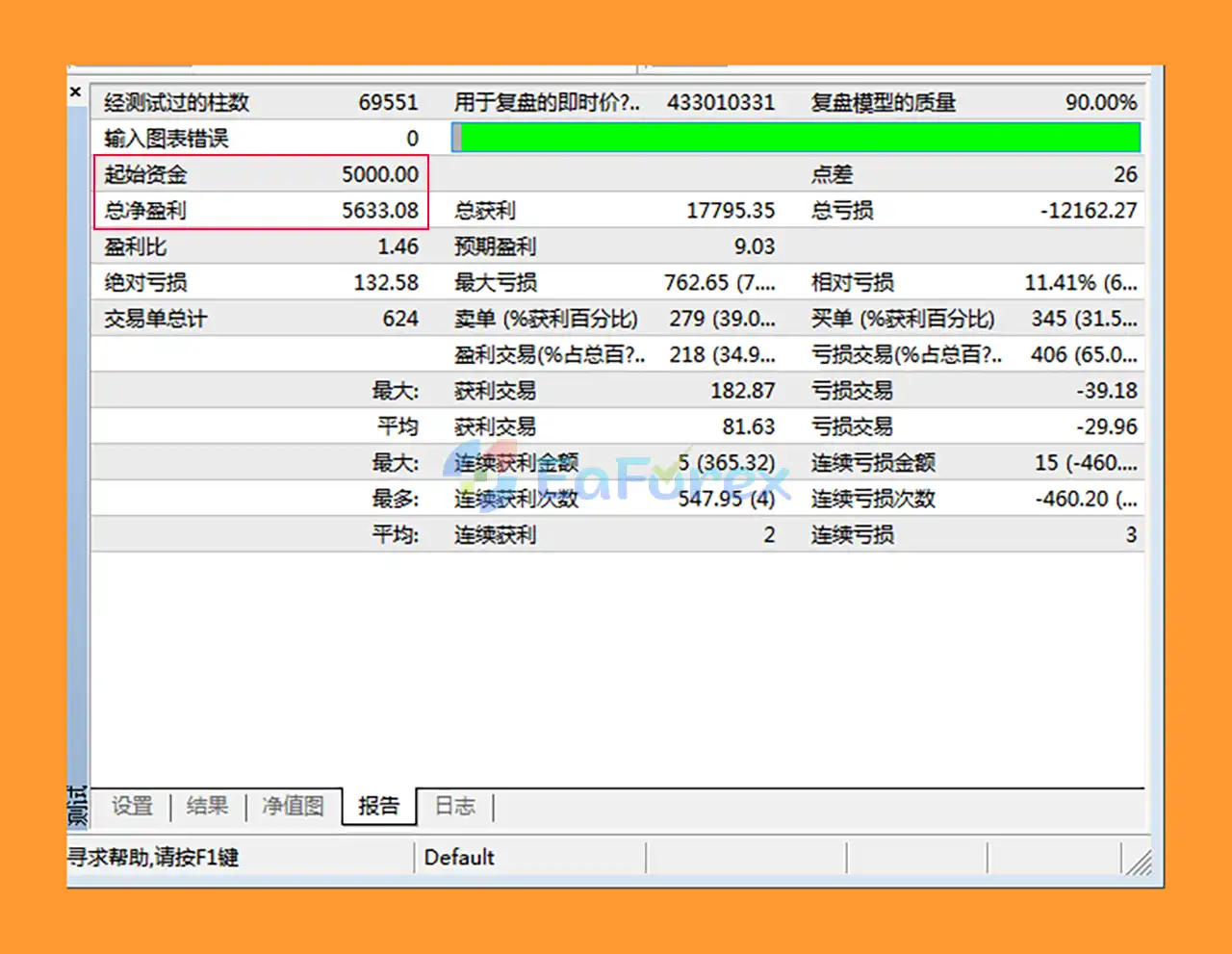Click the F1 help status bar message
1232x954 pixels.
154,857
